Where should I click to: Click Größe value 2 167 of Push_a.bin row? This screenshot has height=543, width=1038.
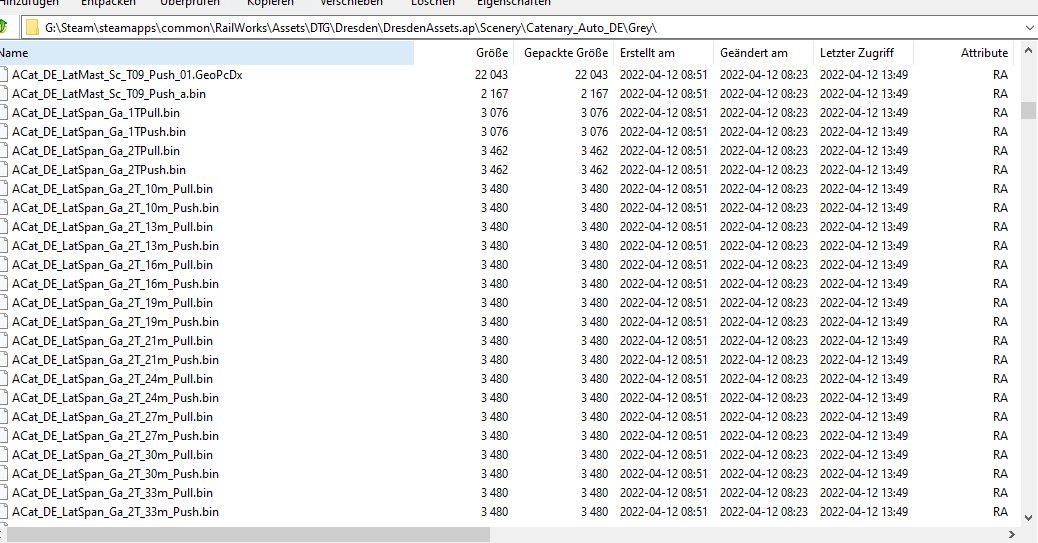point(495,94)
